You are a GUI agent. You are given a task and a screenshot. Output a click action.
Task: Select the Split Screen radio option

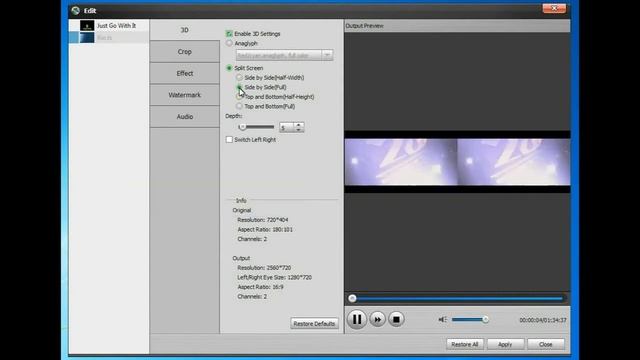(x=229, y=68)
